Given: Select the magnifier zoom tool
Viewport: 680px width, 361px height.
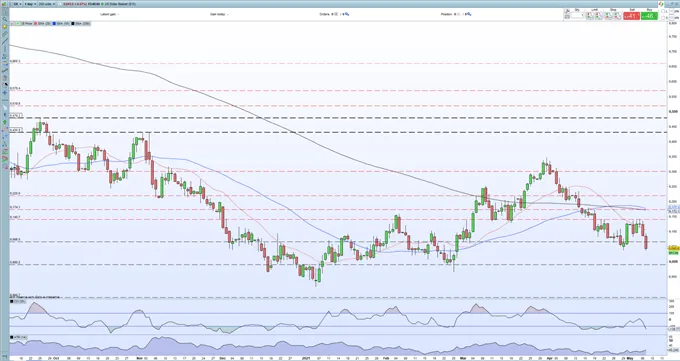Looking at the screenshot, I should [x=5, y=19].
